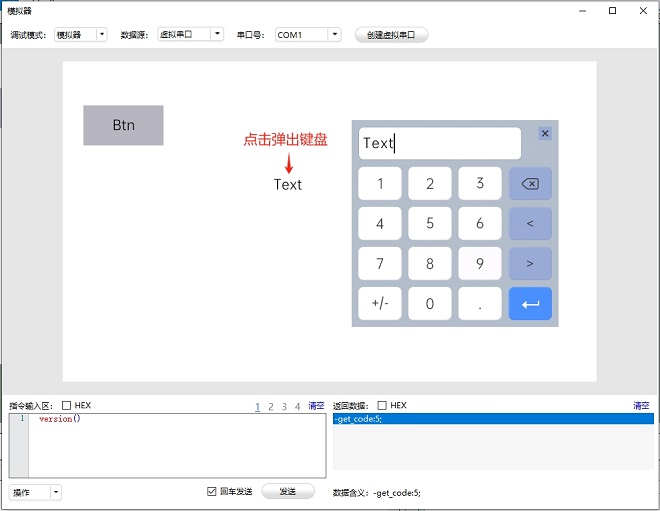Tap keypad digit 4
Viewport: 660px width, 511px height.
[380, 224]
